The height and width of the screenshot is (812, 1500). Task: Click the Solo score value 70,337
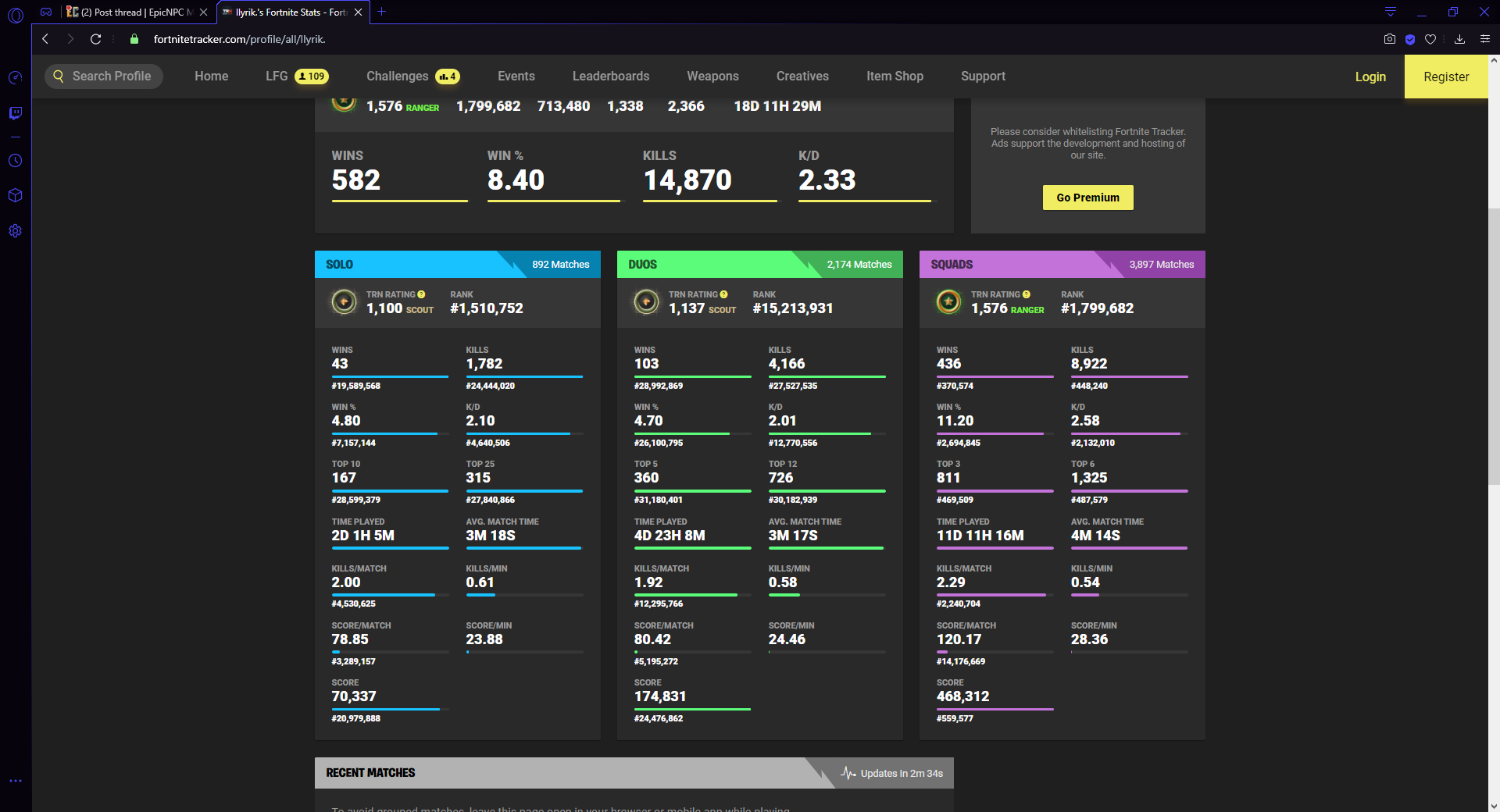click(x=354, y=696)
